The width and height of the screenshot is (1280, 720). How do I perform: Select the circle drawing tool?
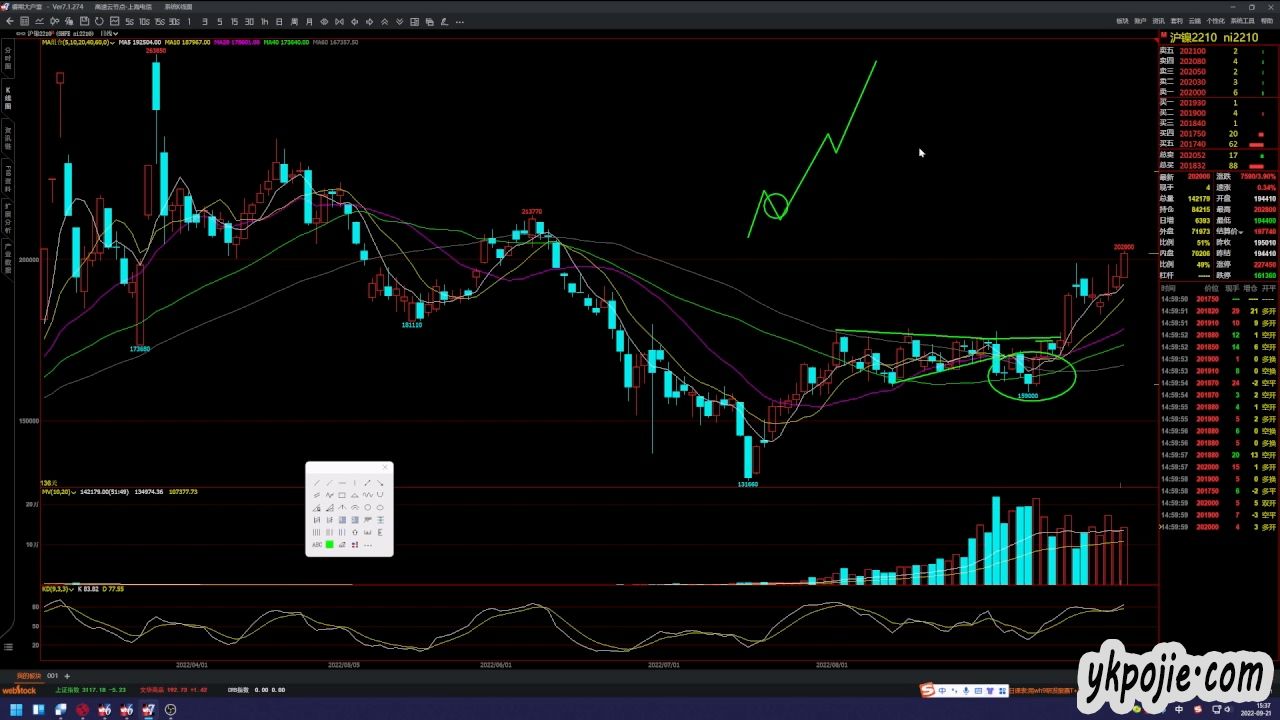367,508
